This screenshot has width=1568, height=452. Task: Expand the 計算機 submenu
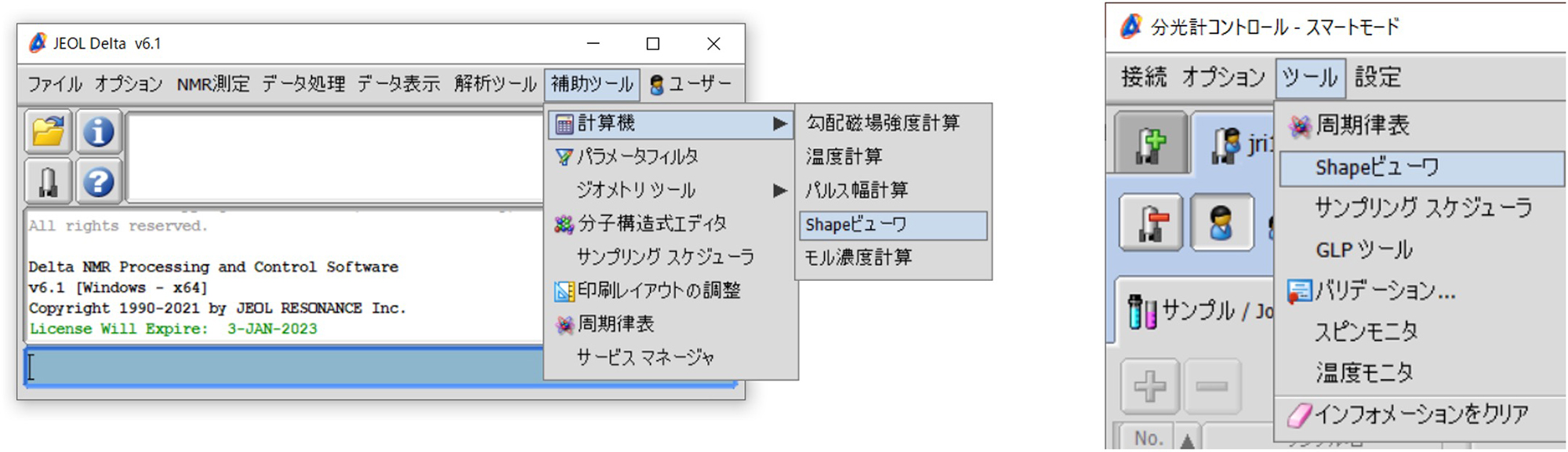pos(670,124)
